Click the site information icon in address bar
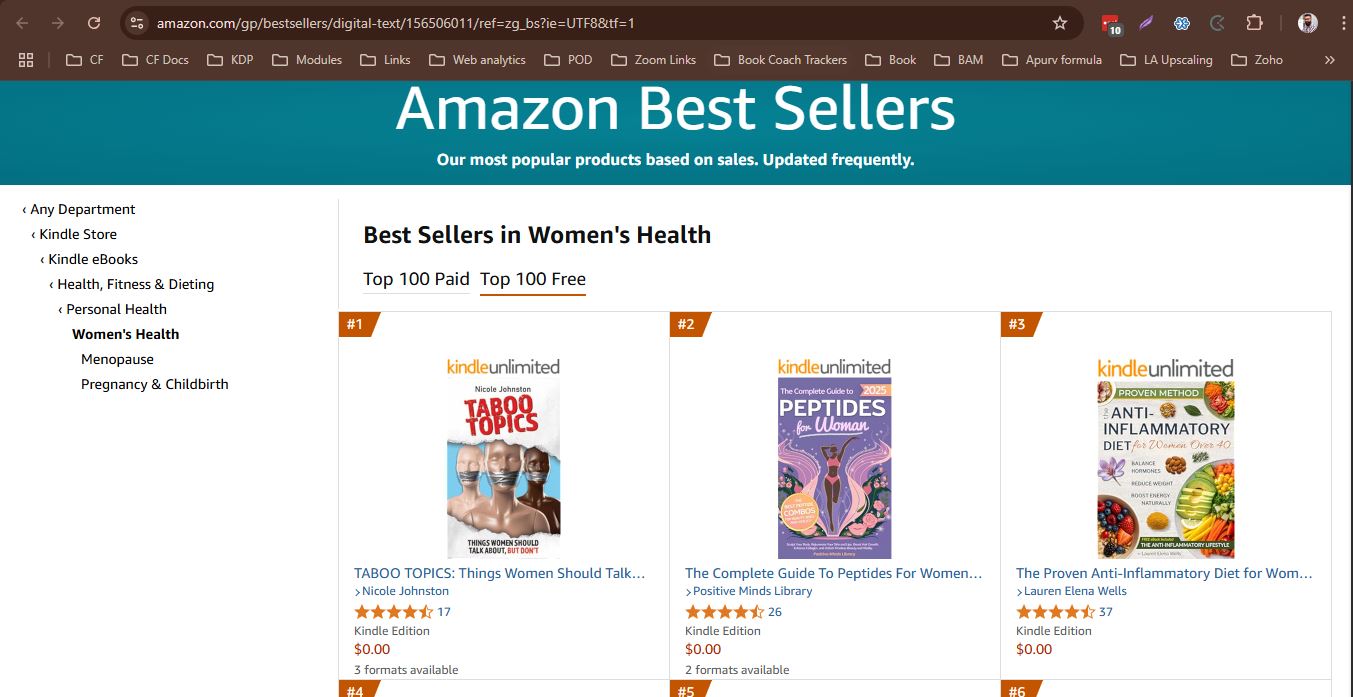Image resolution: width=1353 pixels, height=697 pixels. (x=137, y=23)
